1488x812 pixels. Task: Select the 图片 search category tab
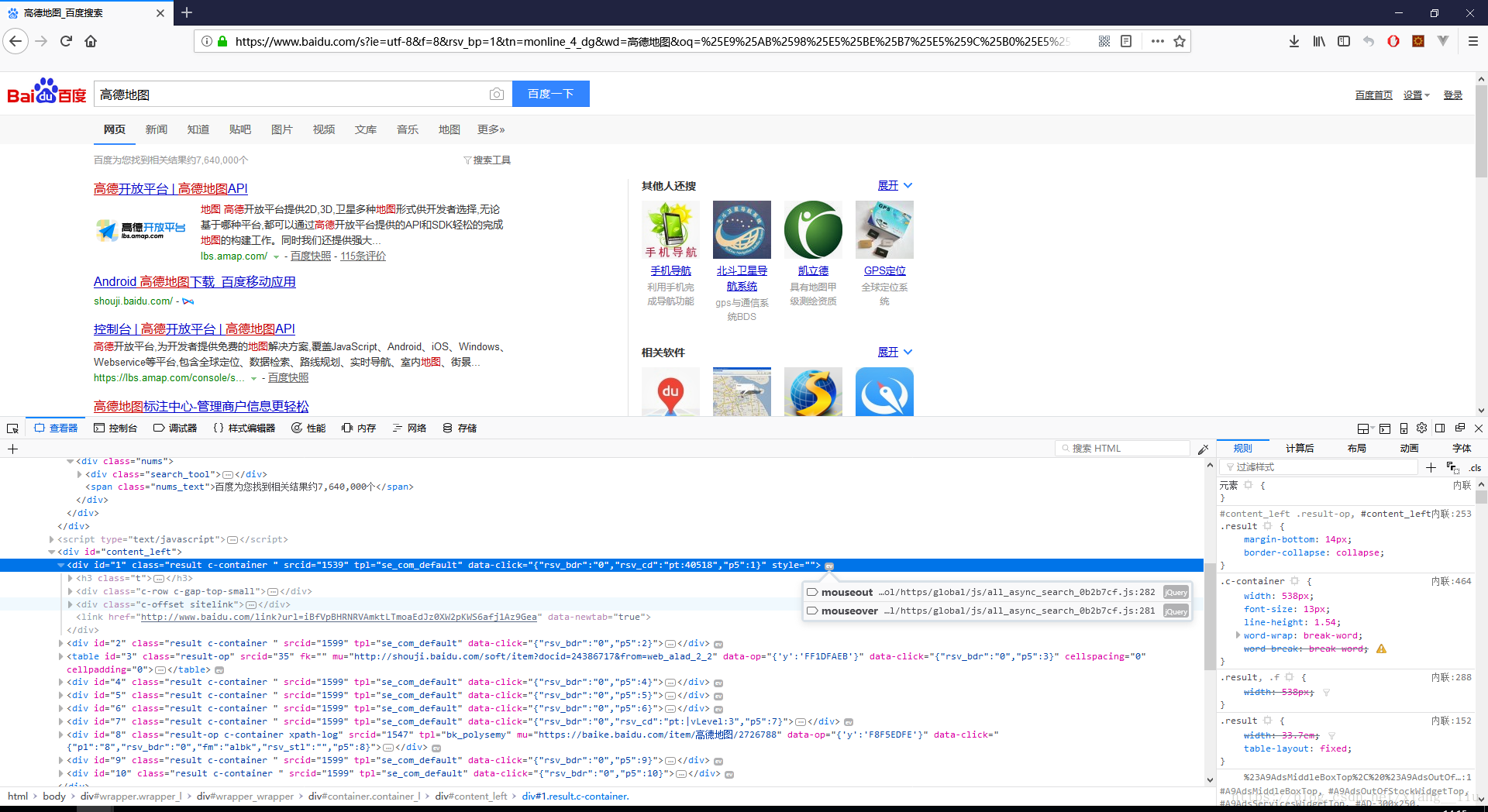281,129
